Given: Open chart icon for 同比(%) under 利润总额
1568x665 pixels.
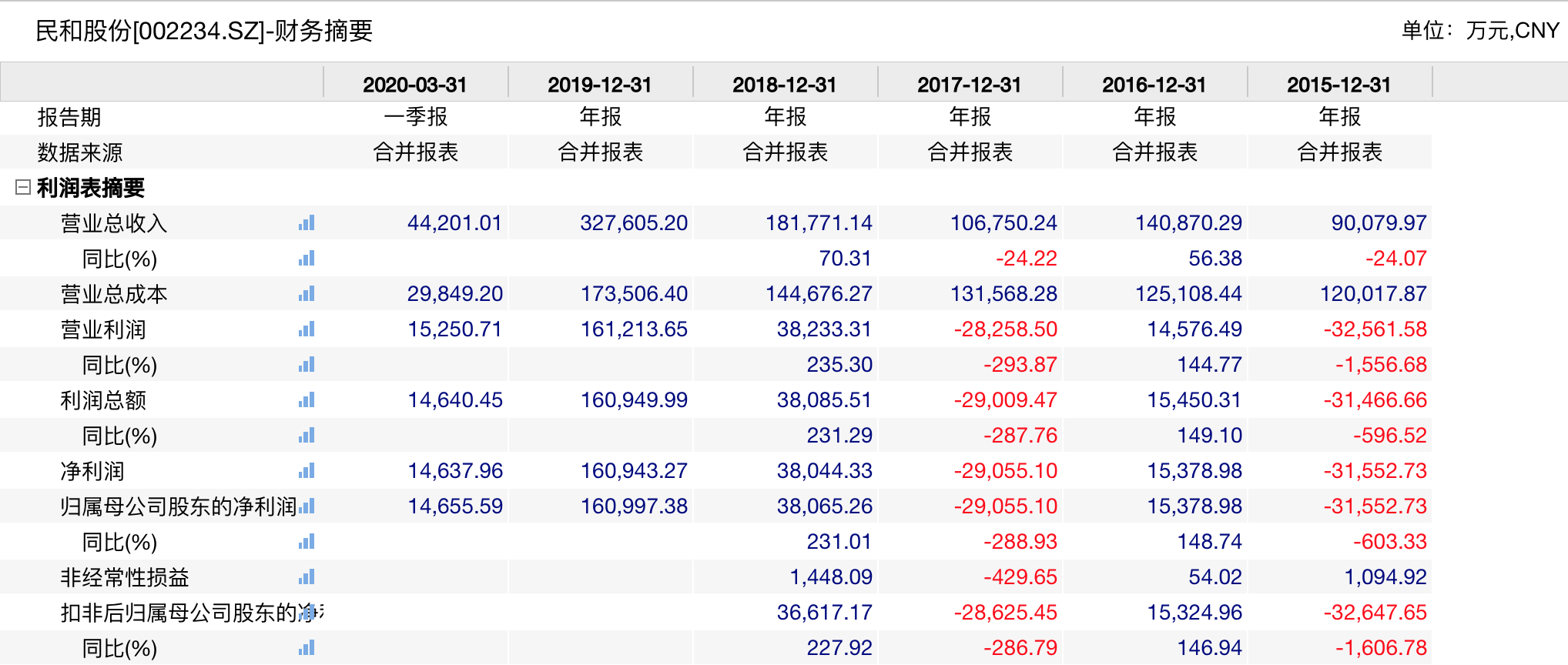Looking at the screenshot, I should pyautogui.click(x=307, y=436).
